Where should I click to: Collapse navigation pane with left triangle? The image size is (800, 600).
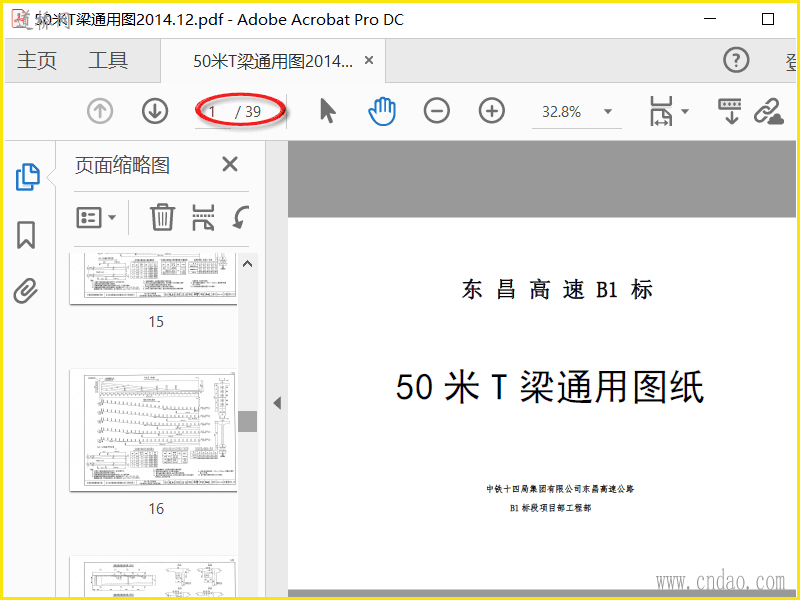(x=277, y=403)
